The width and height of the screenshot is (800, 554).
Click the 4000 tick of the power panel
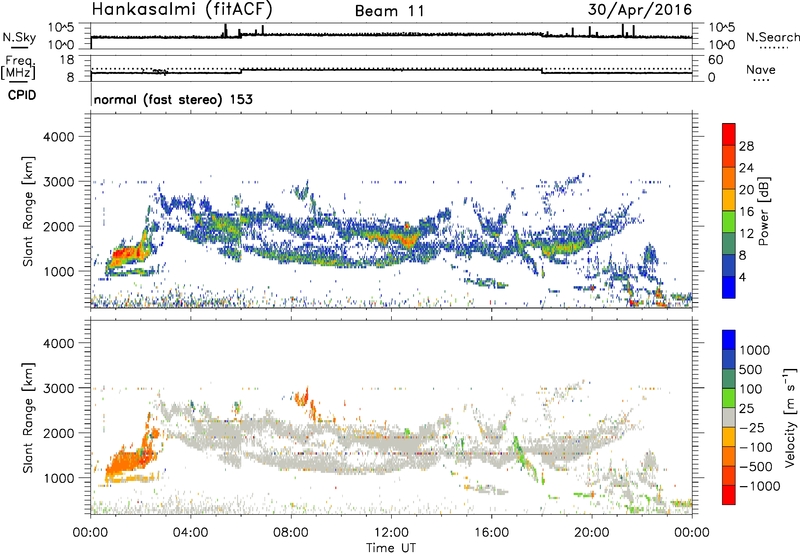59,137
